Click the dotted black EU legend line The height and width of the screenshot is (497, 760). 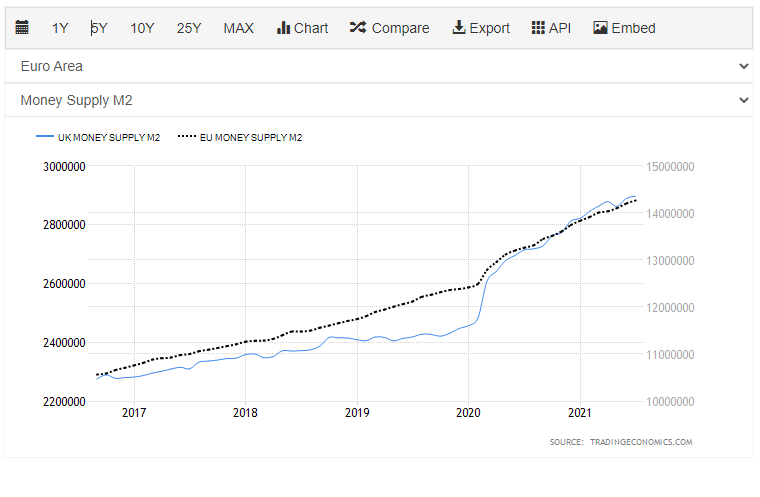(187, 137)
